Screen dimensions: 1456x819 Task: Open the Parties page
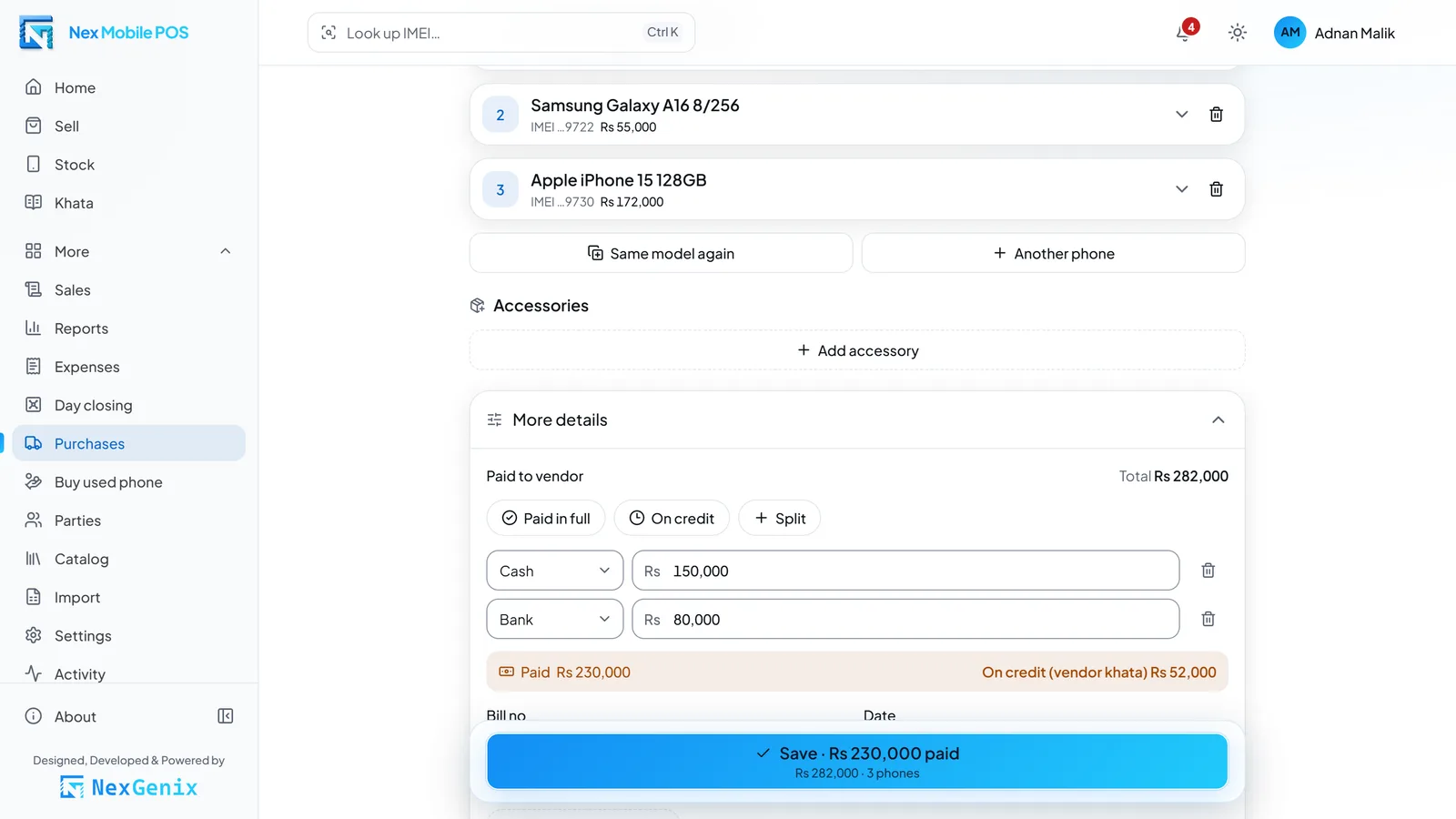coord(129,521)
